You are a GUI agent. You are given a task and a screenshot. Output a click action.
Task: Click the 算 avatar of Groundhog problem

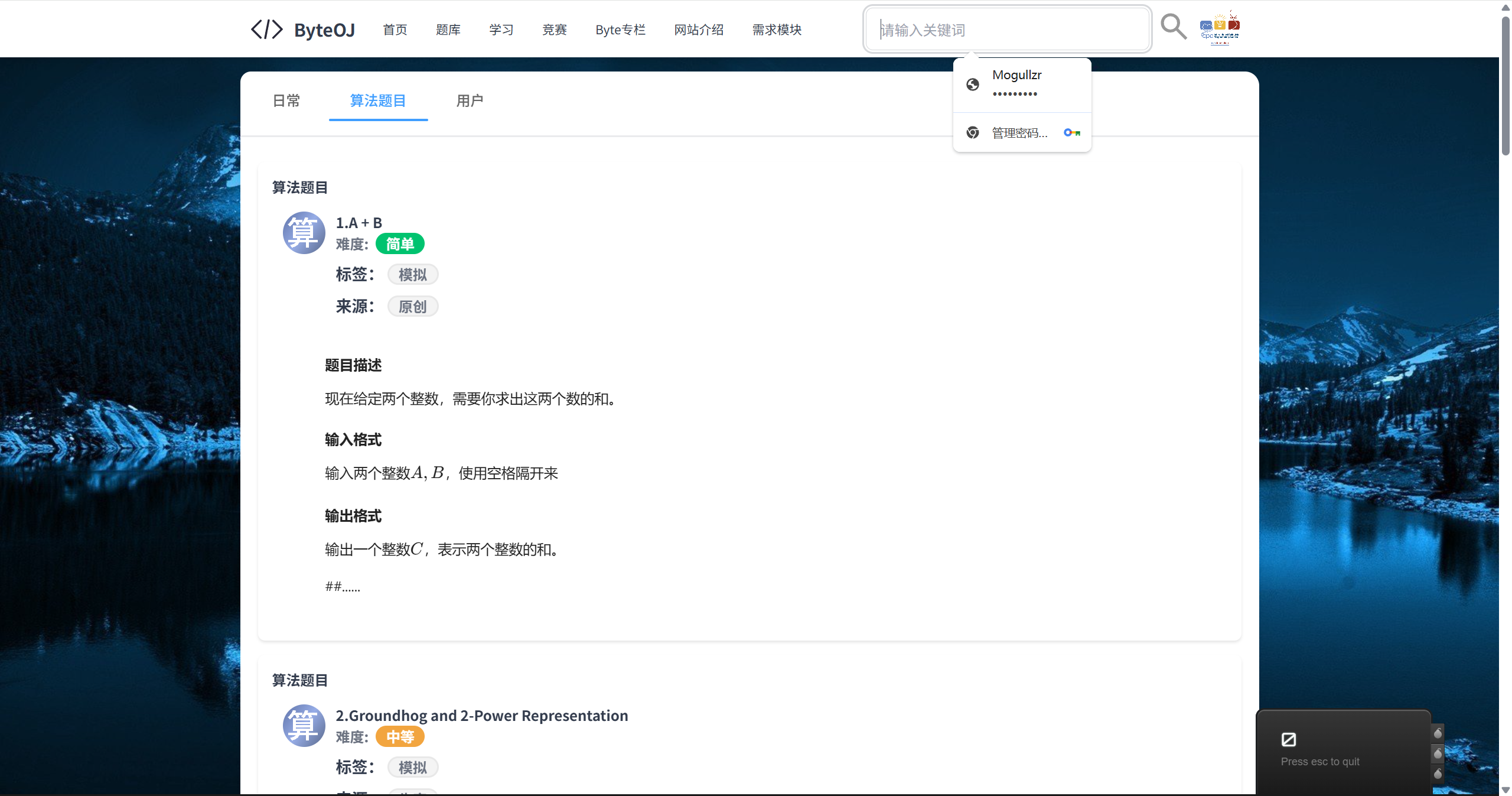304,725
